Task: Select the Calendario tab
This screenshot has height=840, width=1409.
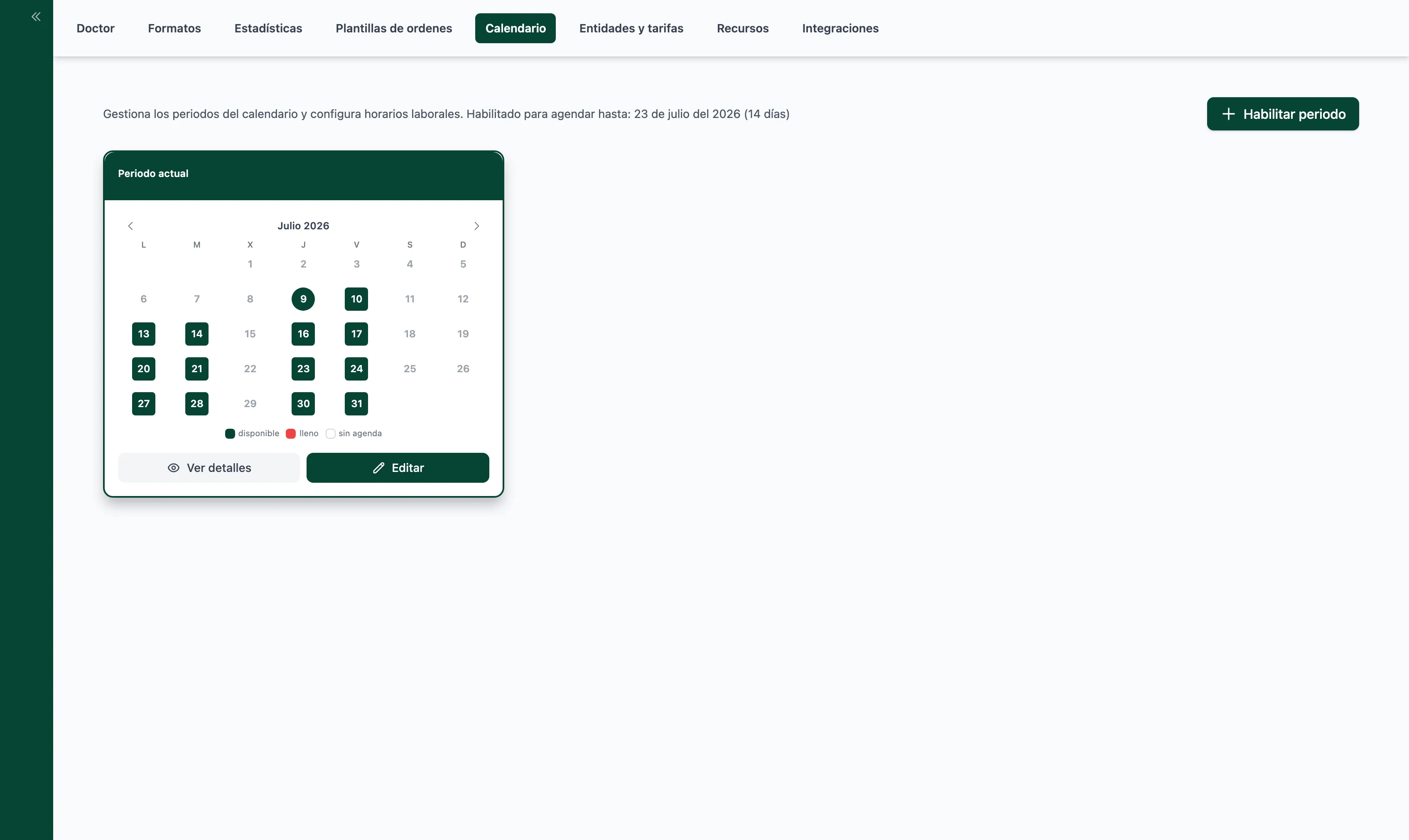Action: (515, 28)
